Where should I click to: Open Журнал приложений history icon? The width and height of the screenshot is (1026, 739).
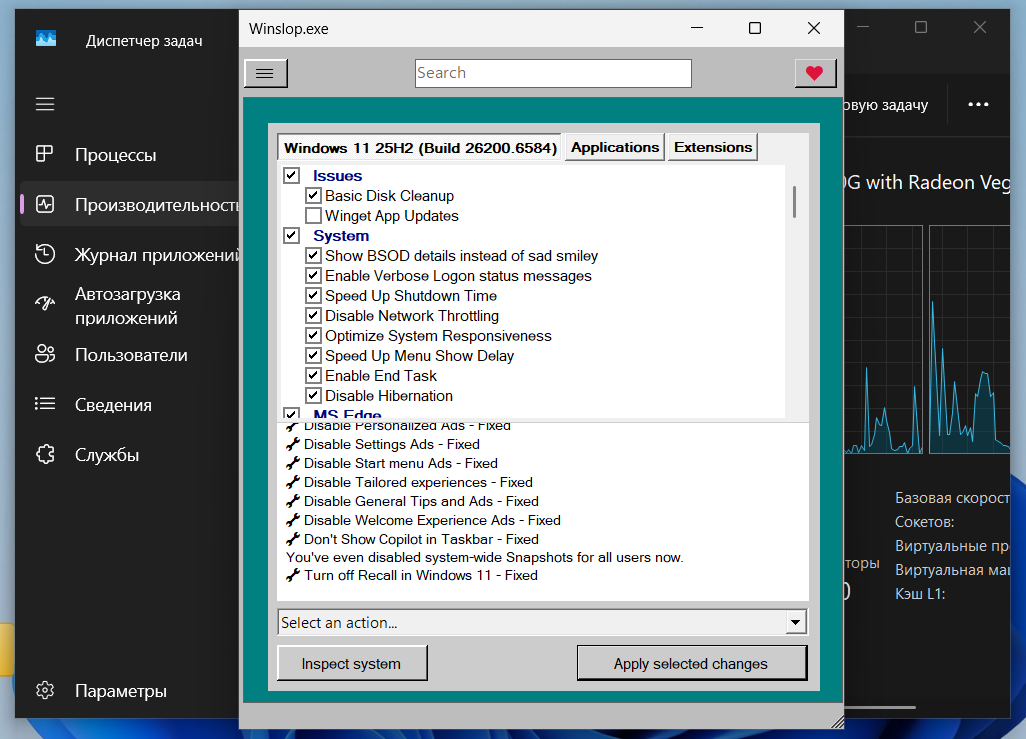(x=44, y=254)
